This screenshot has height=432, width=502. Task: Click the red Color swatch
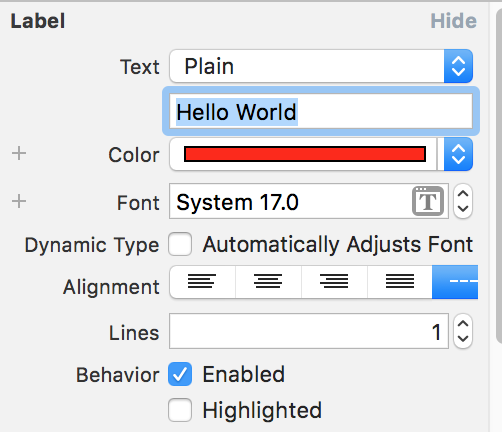point(305,154)
